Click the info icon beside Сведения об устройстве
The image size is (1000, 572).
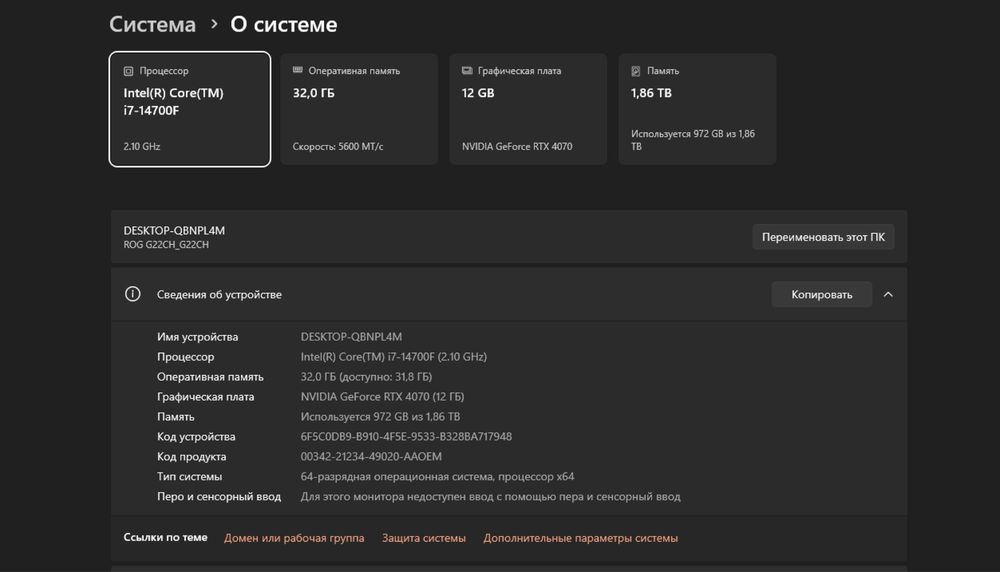(x=133, y=294)
